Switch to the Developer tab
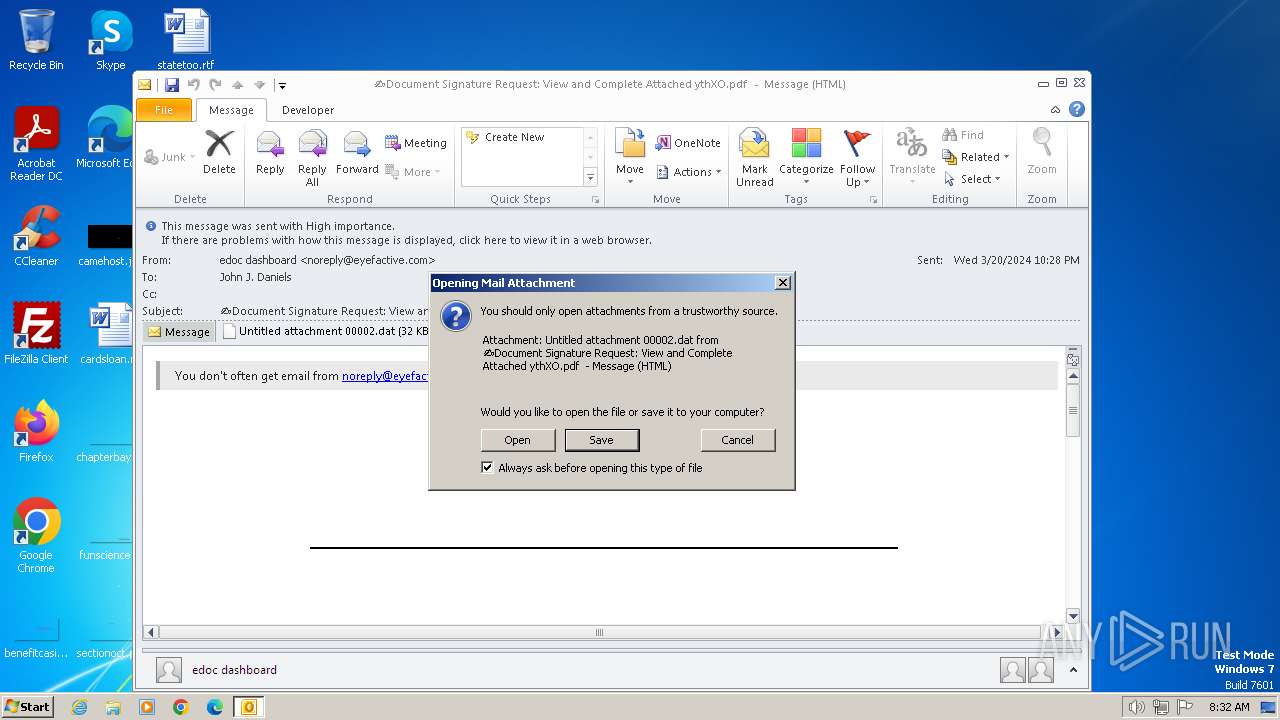 [308, 110]
